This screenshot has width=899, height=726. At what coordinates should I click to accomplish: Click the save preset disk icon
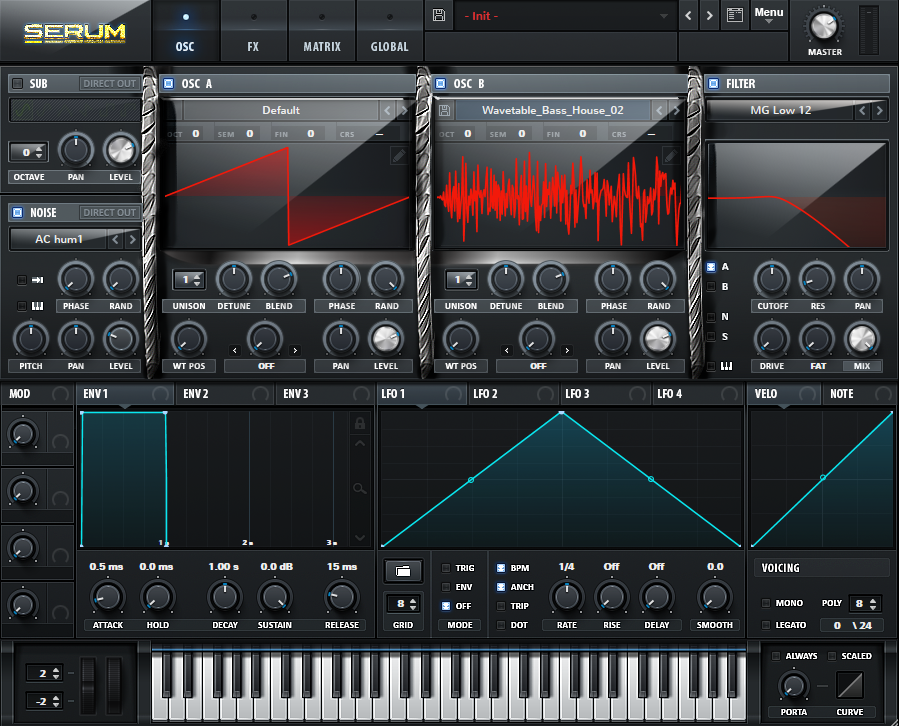pyautogui.click(x=439, y=15)
